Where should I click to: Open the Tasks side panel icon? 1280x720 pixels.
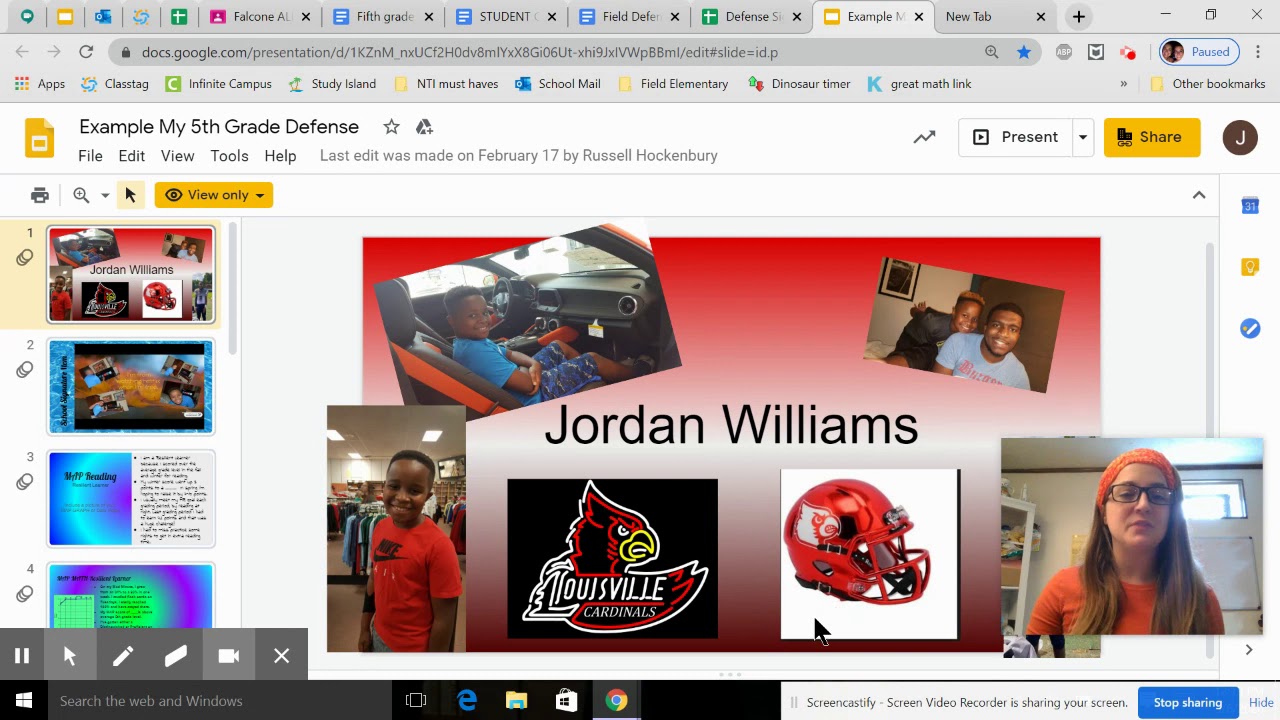[1250, 328]
